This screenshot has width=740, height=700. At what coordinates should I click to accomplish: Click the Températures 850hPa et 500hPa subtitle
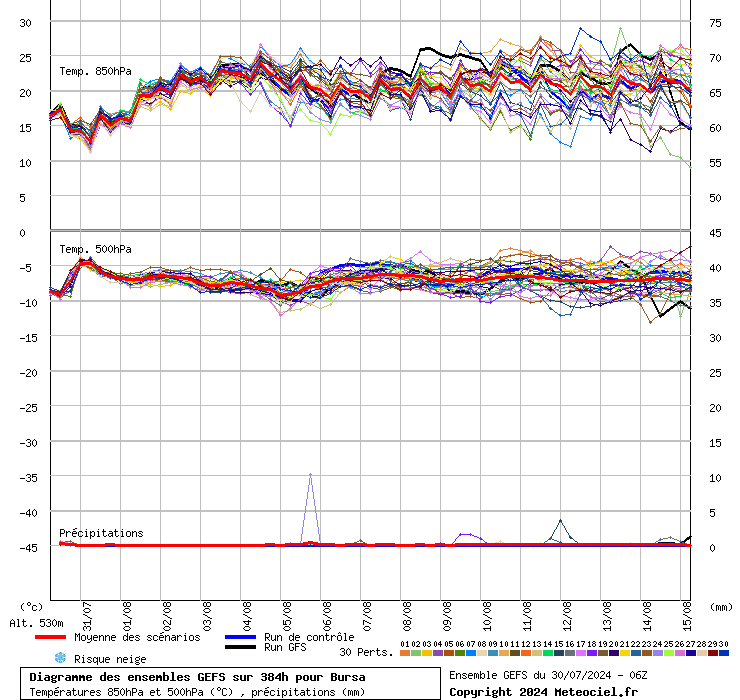pyautogui.click(x=197, y=692)
